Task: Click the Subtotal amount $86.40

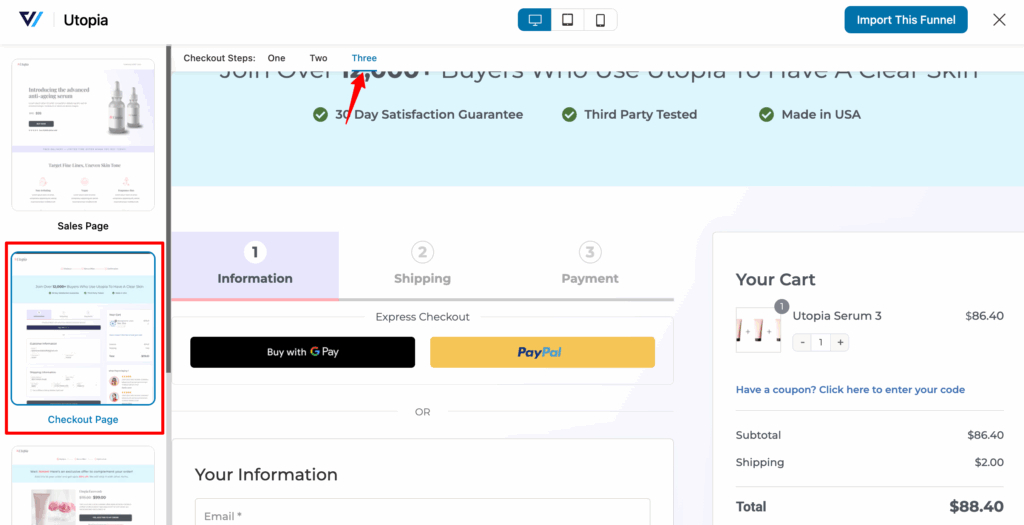Action: [985, 435]
